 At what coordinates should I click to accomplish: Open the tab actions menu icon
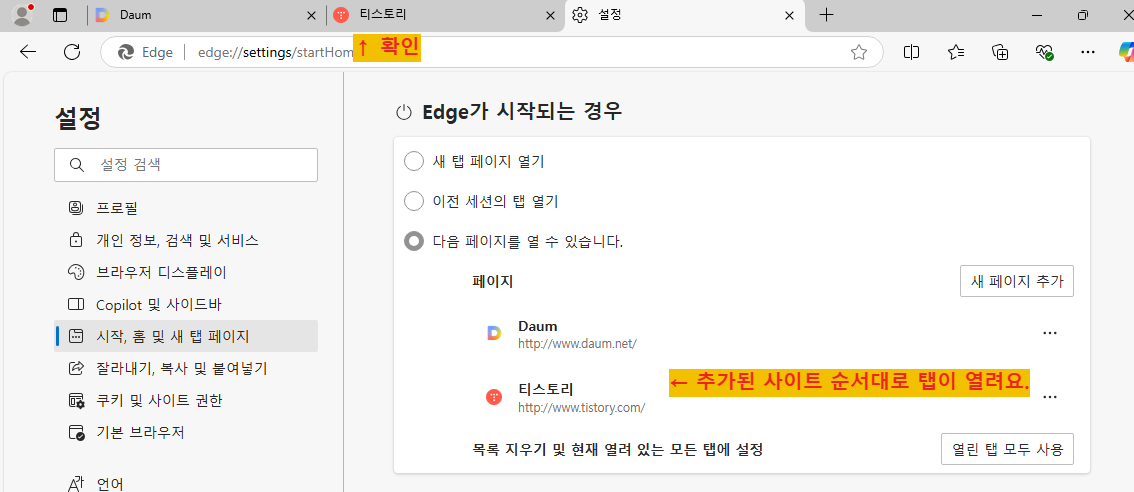click(x=60, y=15)
